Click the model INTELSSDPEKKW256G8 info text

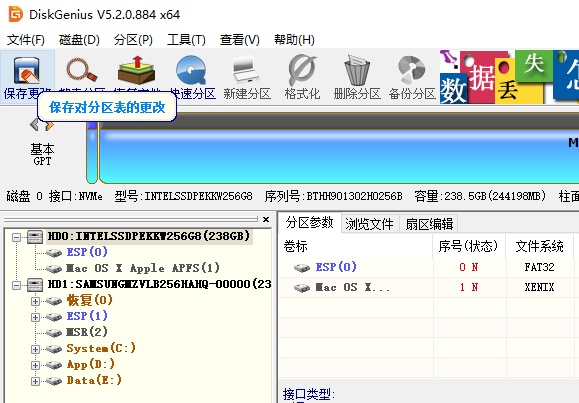tap(198, 196)
